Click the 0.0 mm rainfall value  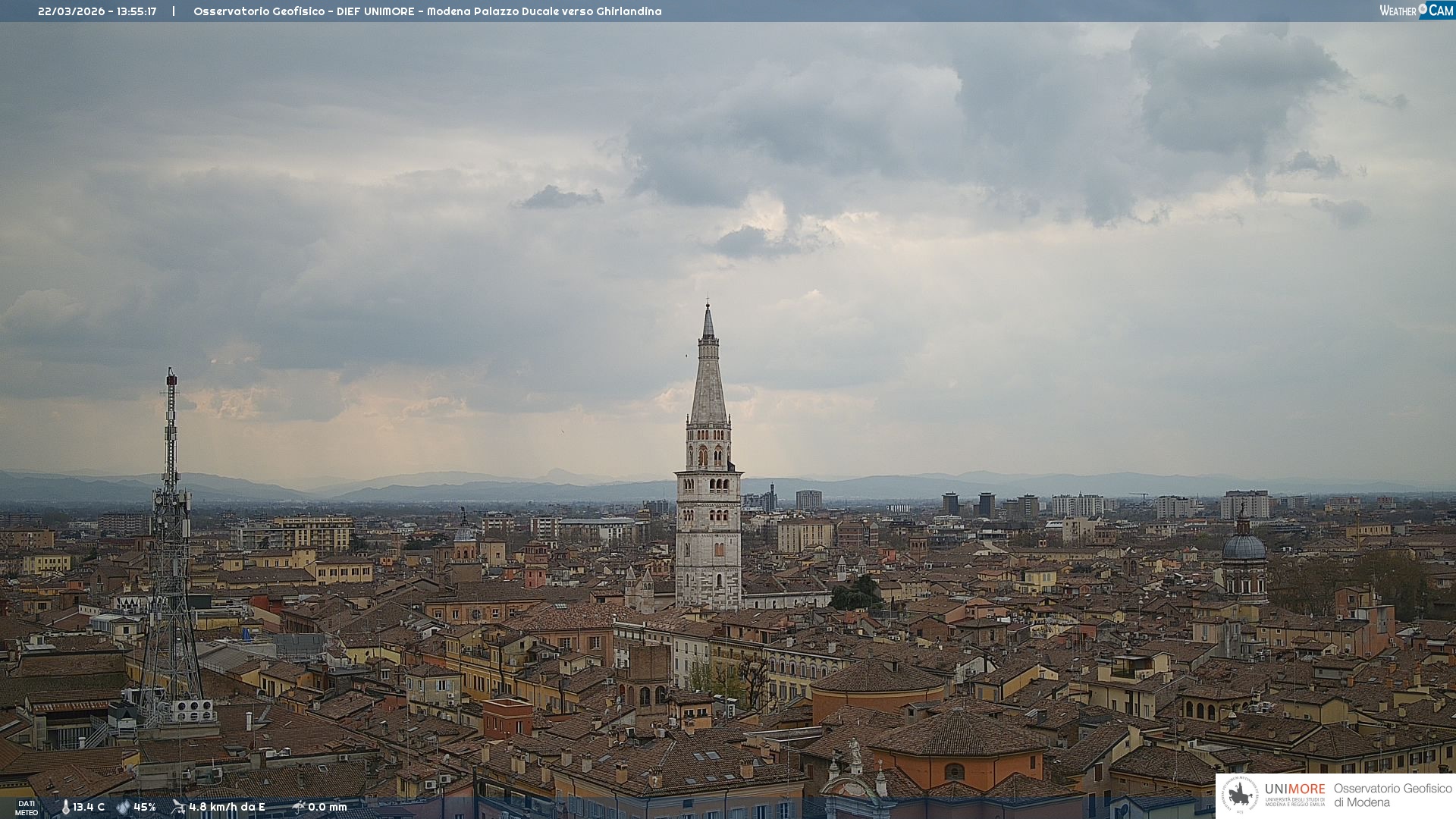click(328, 807)
